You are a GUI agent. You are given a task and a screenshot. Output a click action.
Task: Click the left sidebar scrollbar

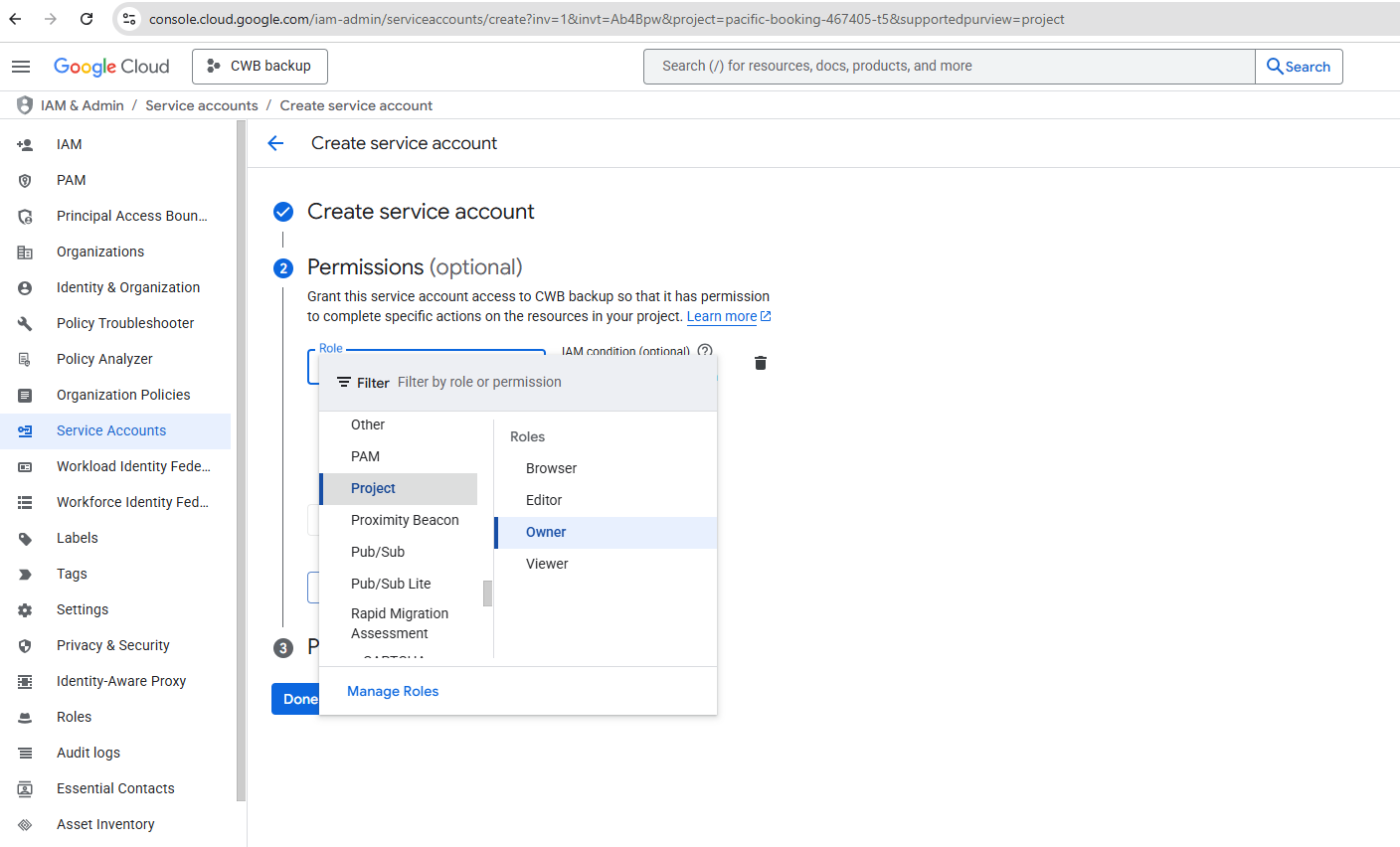241,460
